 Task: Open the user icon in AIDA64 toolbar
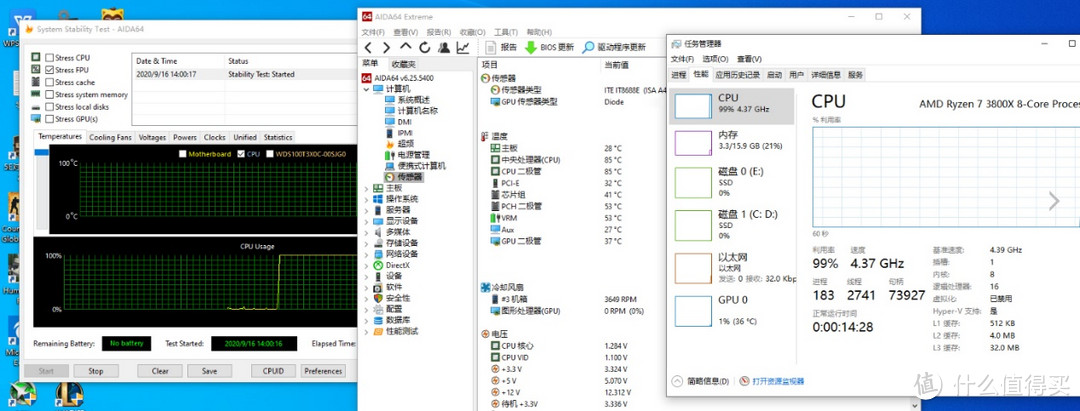[444, 48]
